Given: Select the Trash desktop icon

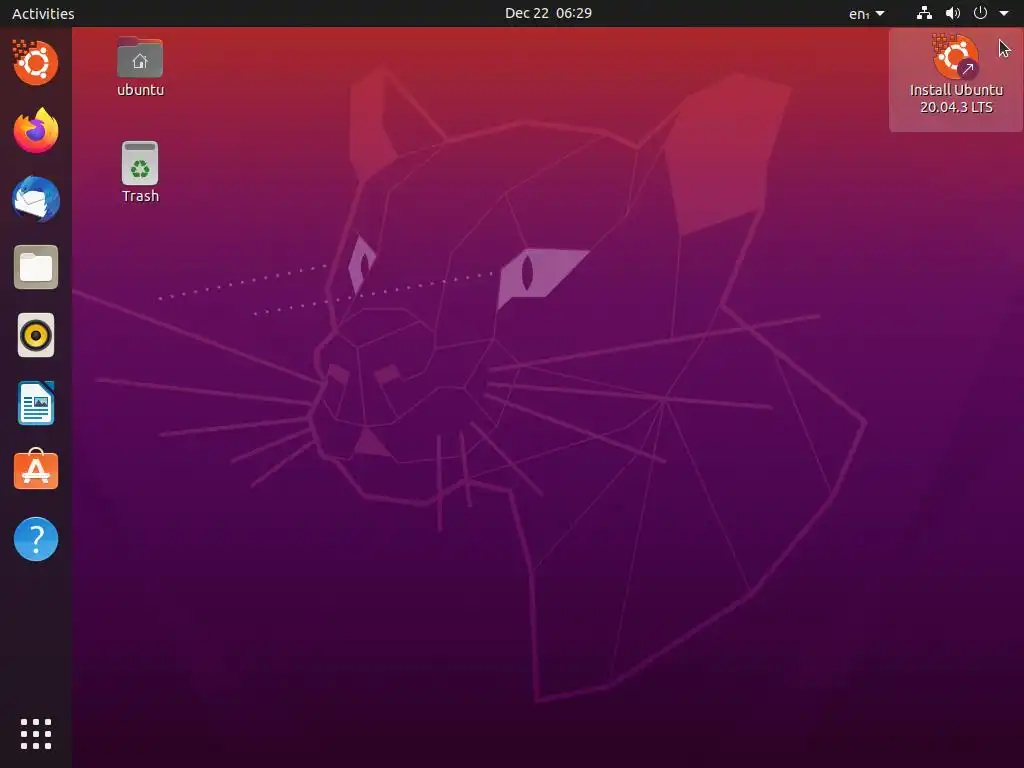Looking at the screenshot, I should [x=140, y=163].
